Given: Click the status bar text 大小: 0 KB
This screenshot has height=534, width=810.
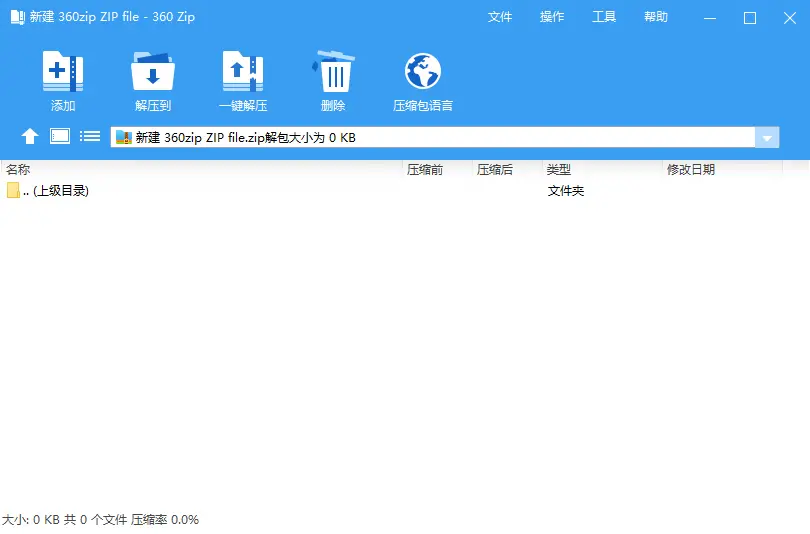Looking at the screenshot, I should (x=31, y=520).
